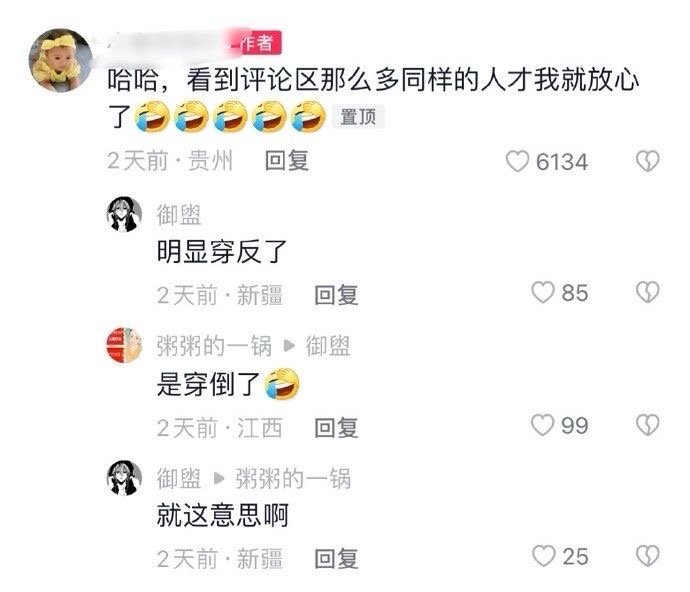Open the author's baby photo avatar
Viewport: 690px width, 592px height.
(61, 60)
